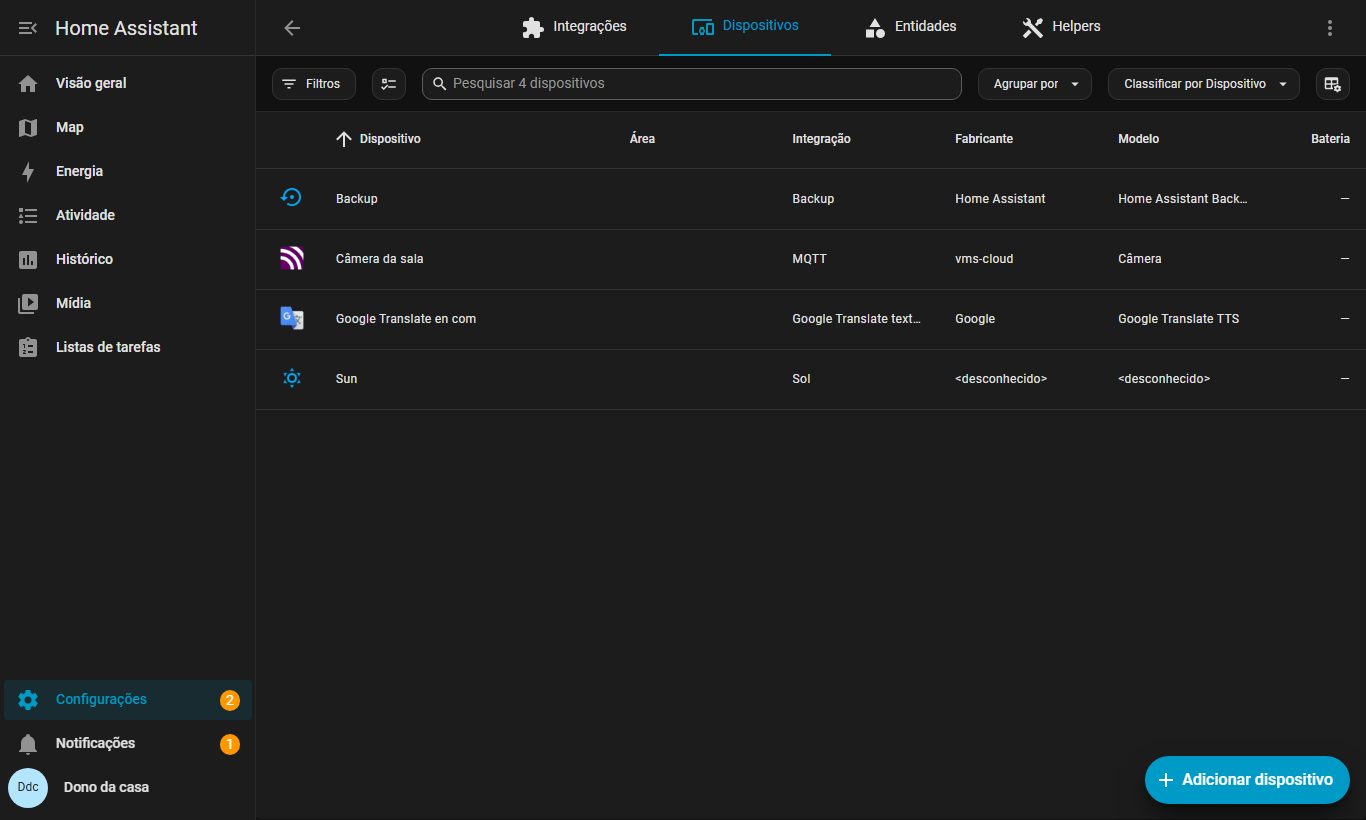Sort by the Bateria column header
1366x820 pixels.
coord(1330,139)
